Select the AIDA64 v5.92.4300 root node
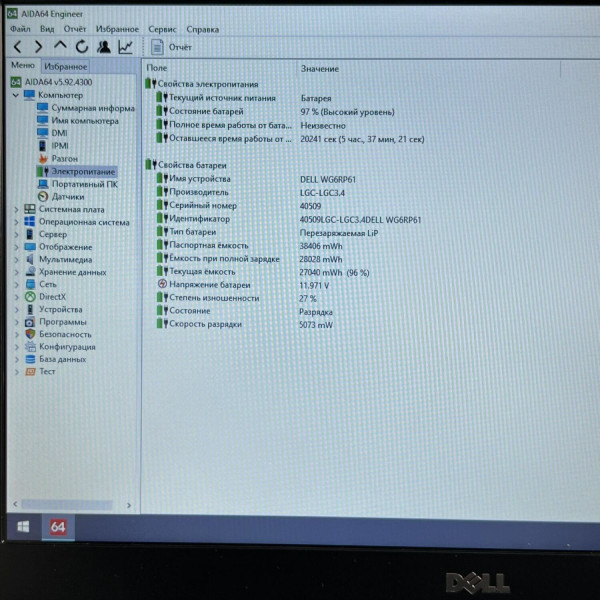The width and height of the screenshot is (600, 600). (51, 82)
